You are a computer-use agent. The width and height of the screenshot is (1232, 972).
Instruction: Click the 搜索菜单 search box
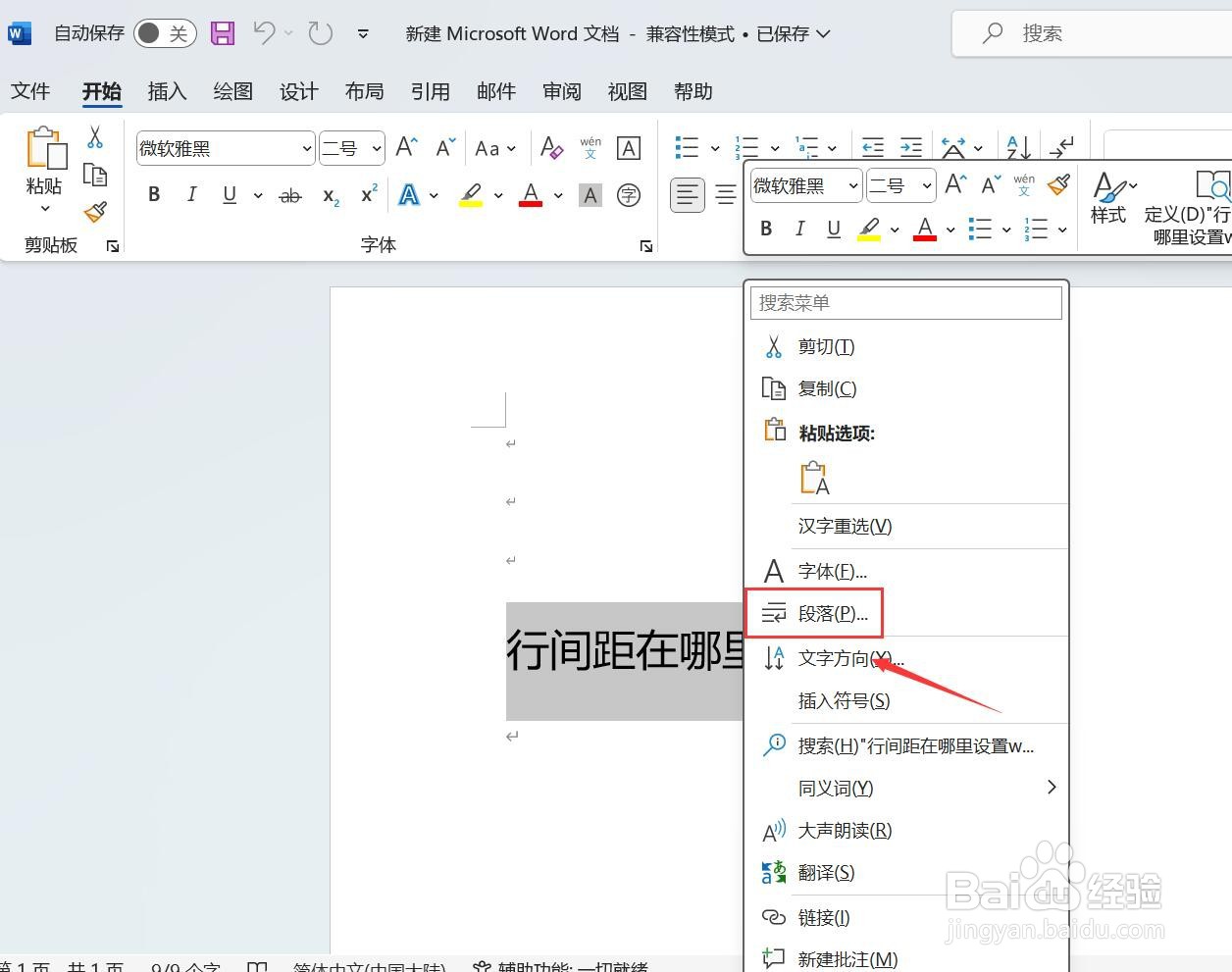pyautogui.click(x=904, y=302)
